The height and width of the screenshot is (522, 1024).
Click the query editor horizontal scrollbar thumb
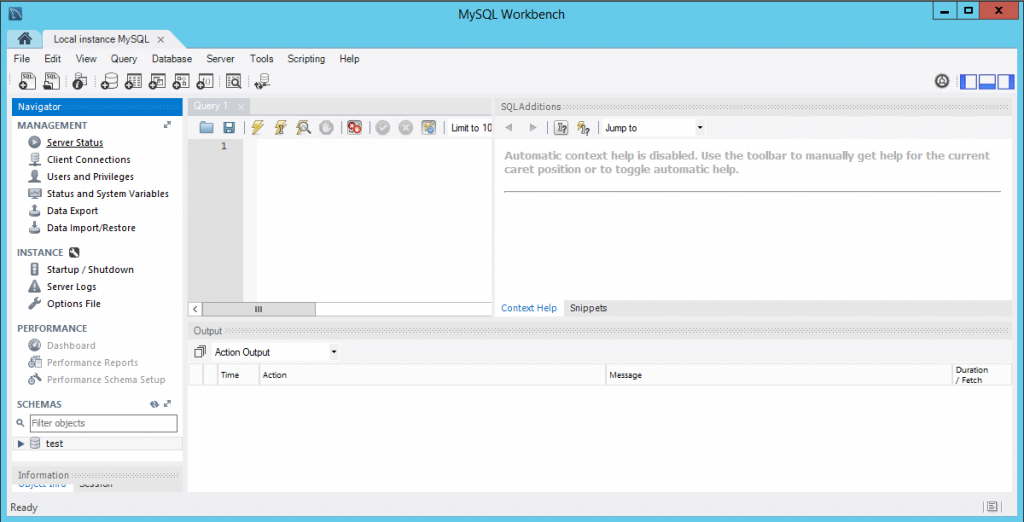coord(259,309)
